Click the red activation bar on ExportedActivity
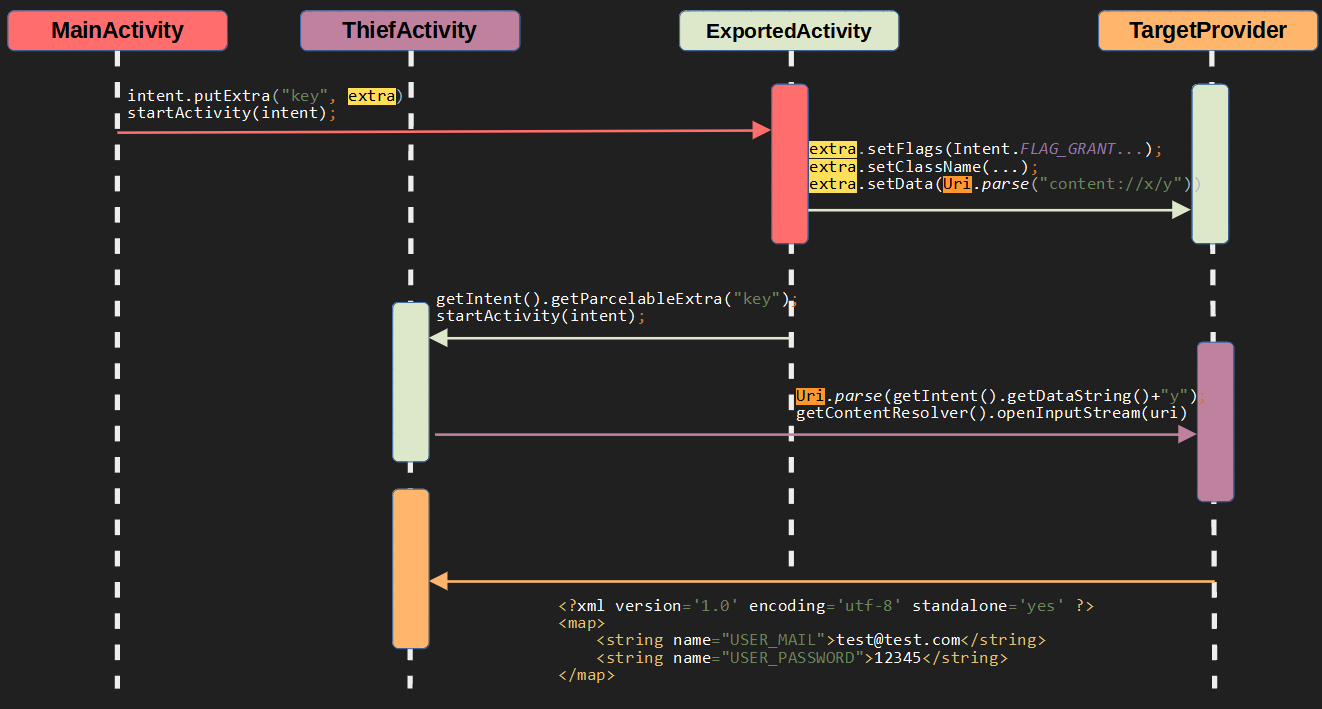 coord(789,163)
